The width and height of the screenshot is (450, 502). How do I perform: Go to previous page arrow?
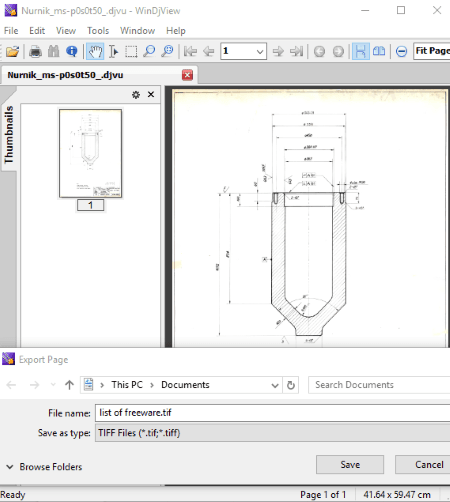(x=209, y=51)
